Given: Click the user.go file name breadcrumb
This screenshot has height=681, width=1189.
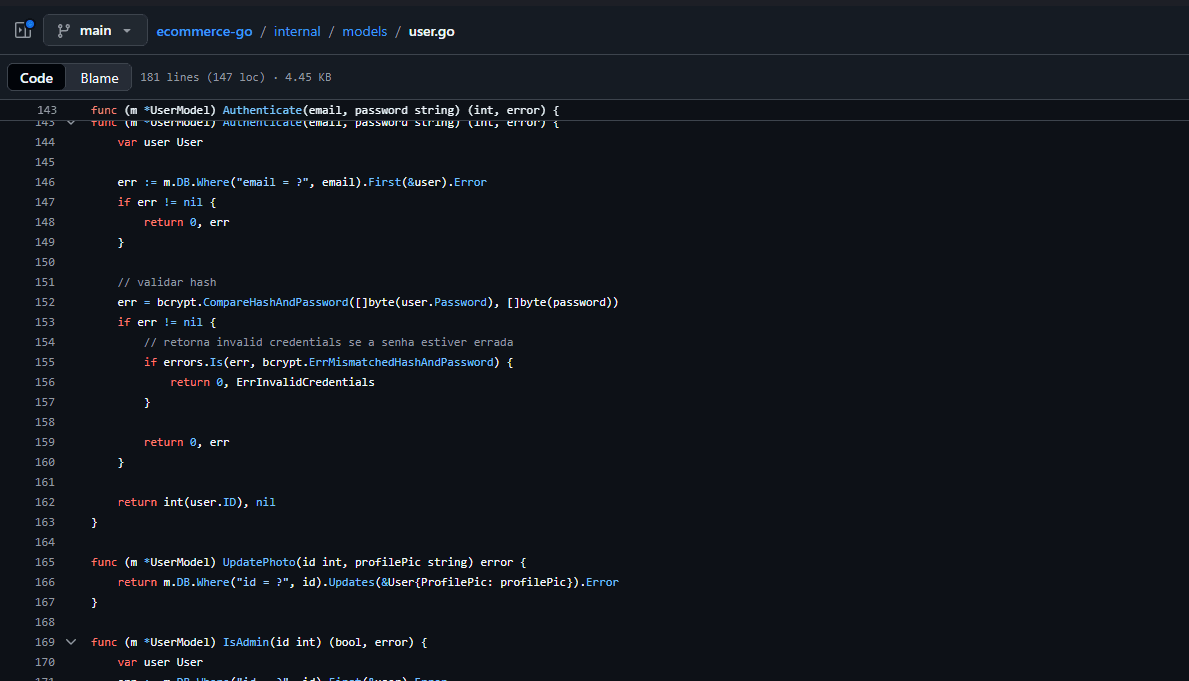Looking at the screenshot, I should tap(431, 31).
